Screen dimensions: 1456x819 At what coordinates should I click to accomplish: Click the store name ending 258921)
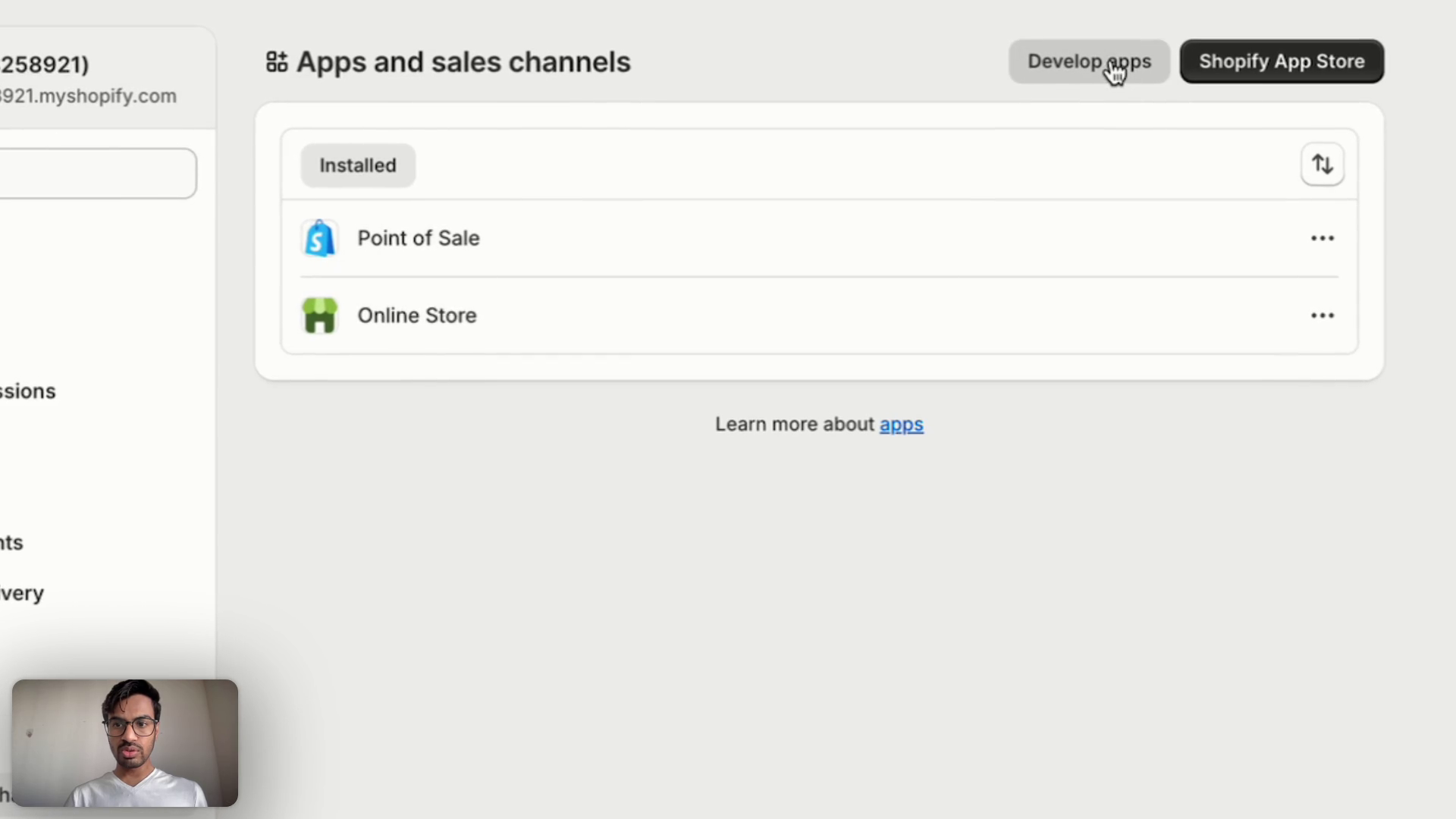44,65
